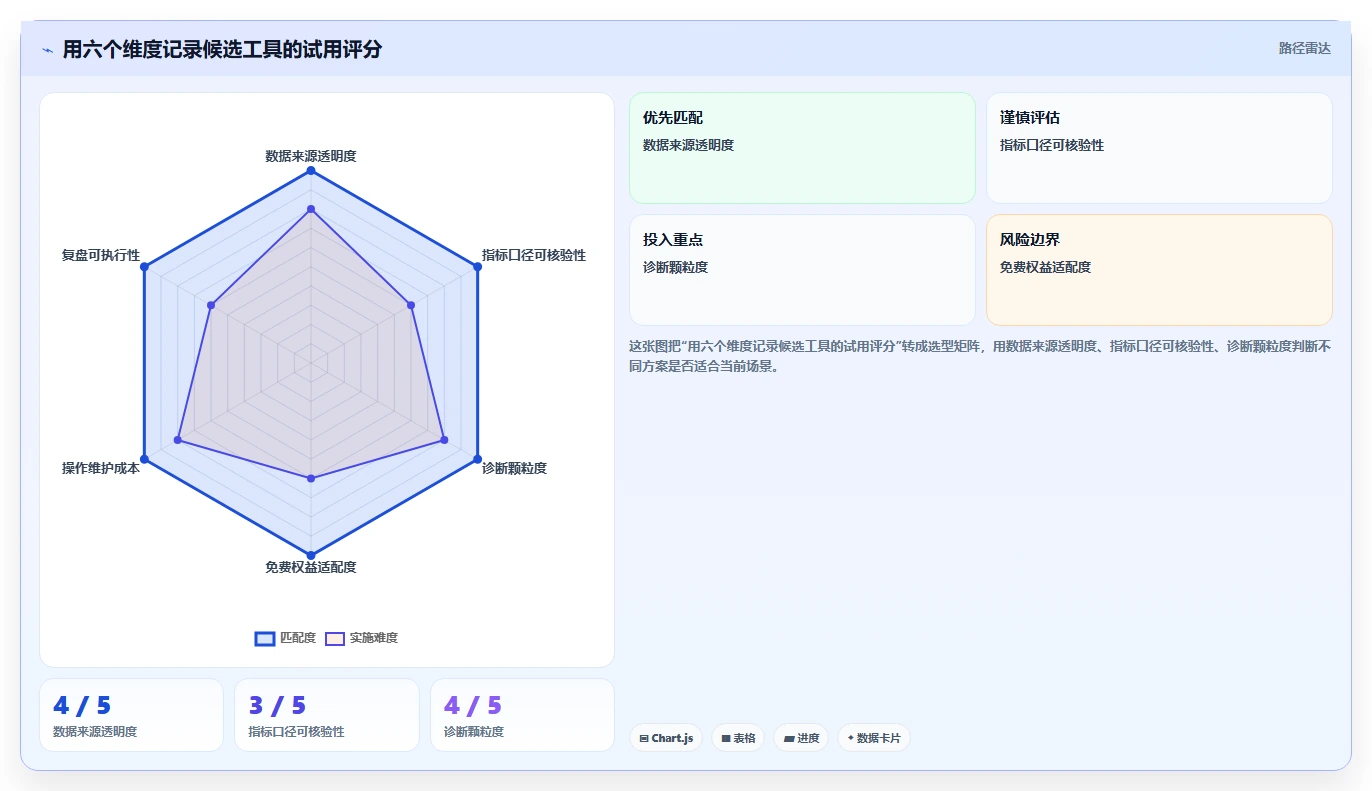Open the 风险边界 card

pos(1159,270)
